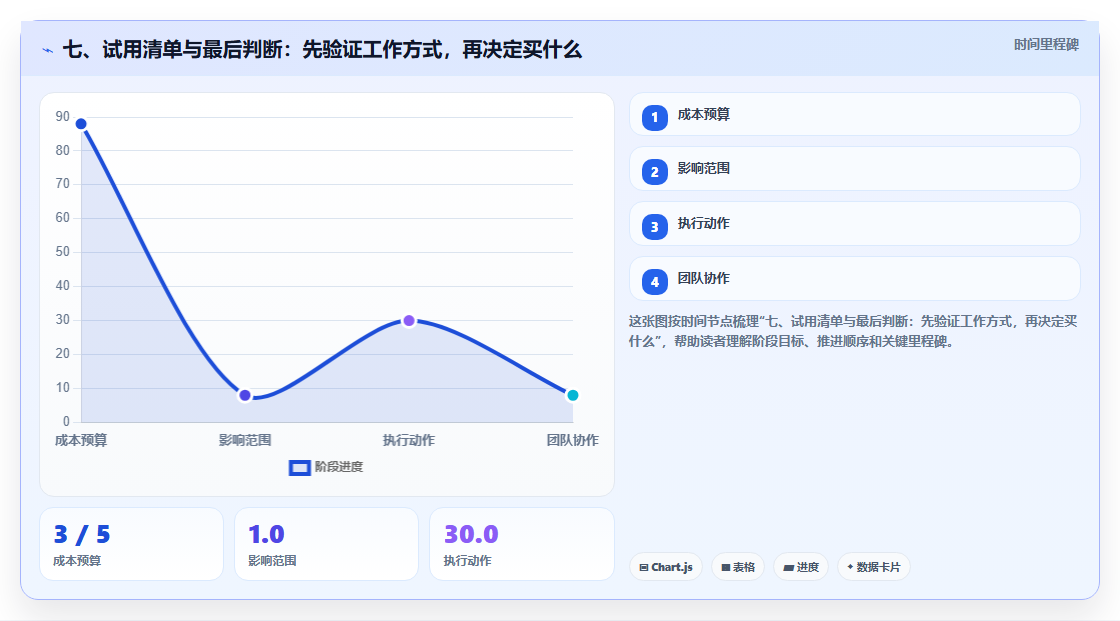Click the x-axis label 影响范围

[245, 440]
